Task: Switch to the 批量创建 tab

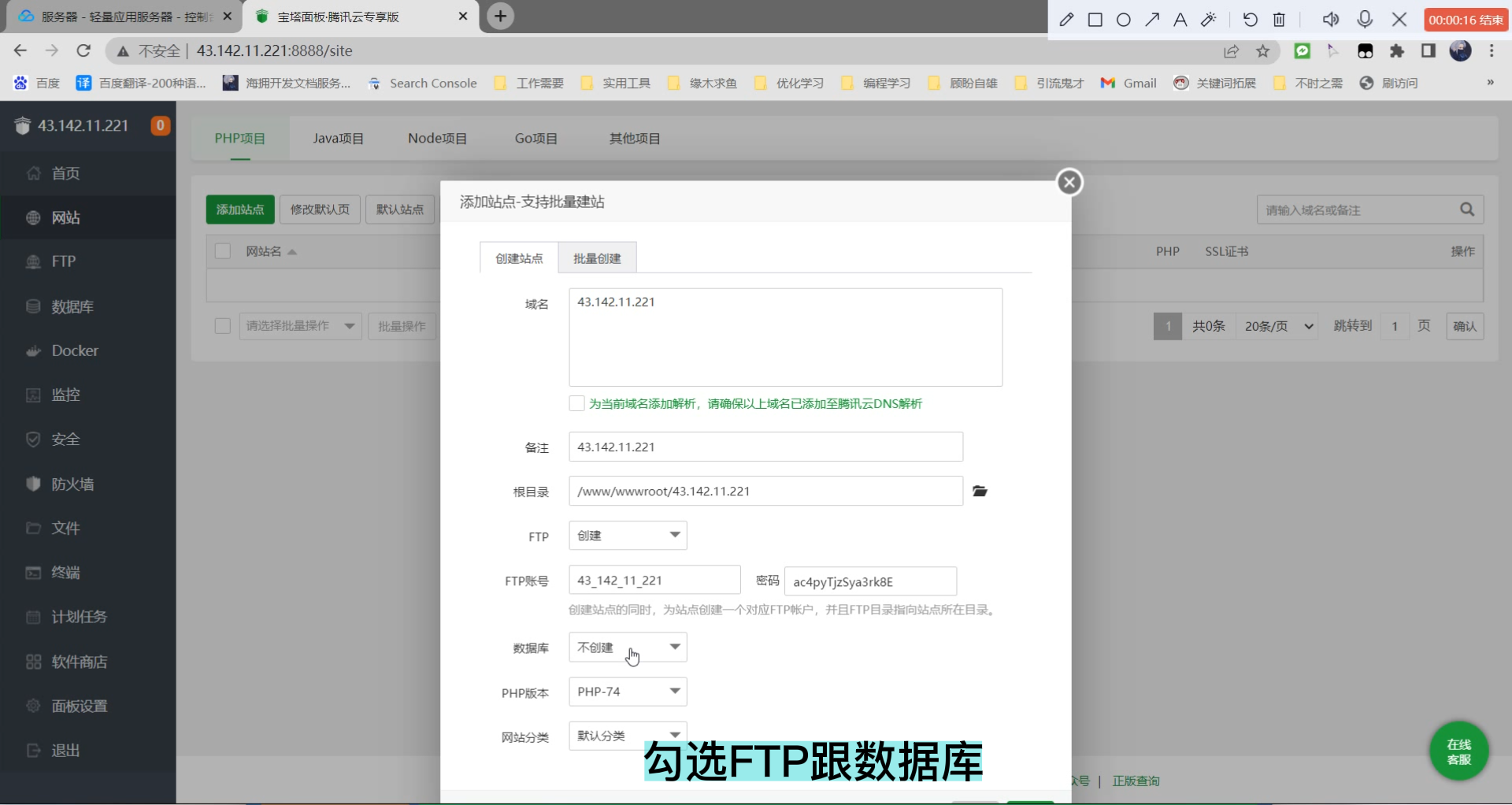Action: click(597, 258)
